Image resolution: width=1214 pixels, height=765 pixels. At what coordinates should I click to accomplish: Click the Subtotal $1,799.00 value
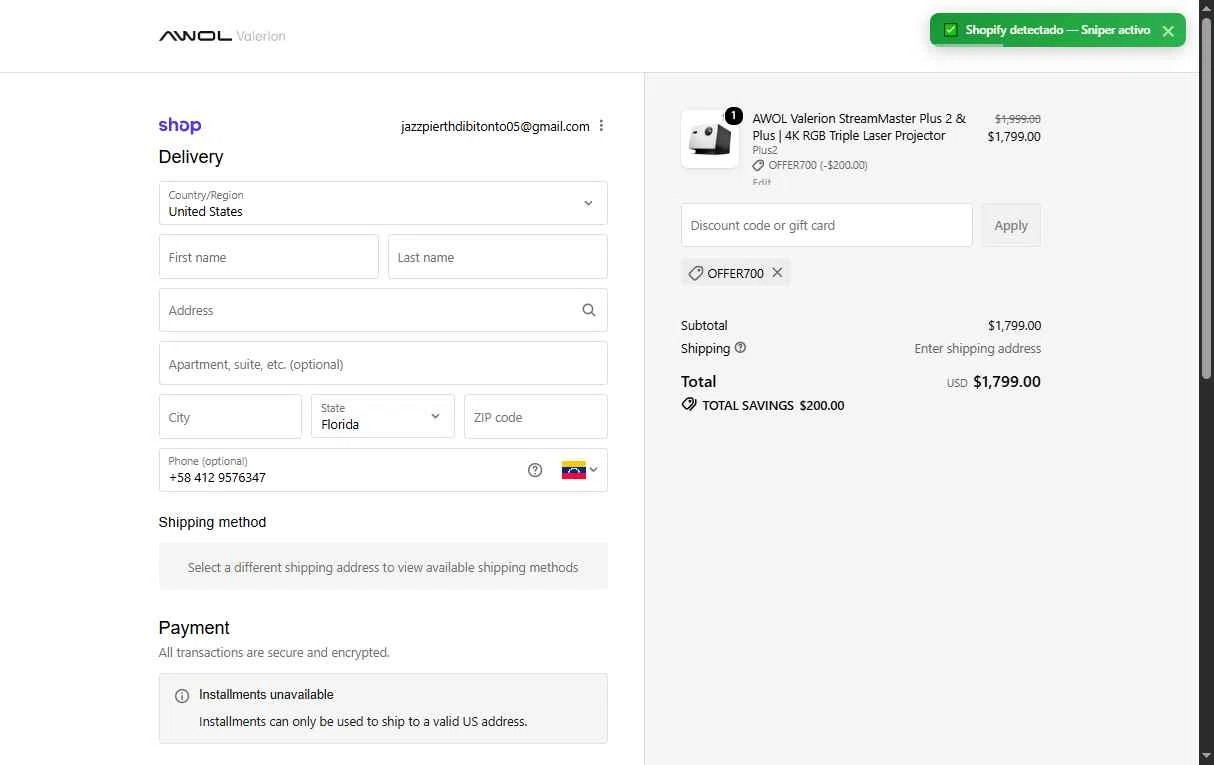tap(1014, 325)
